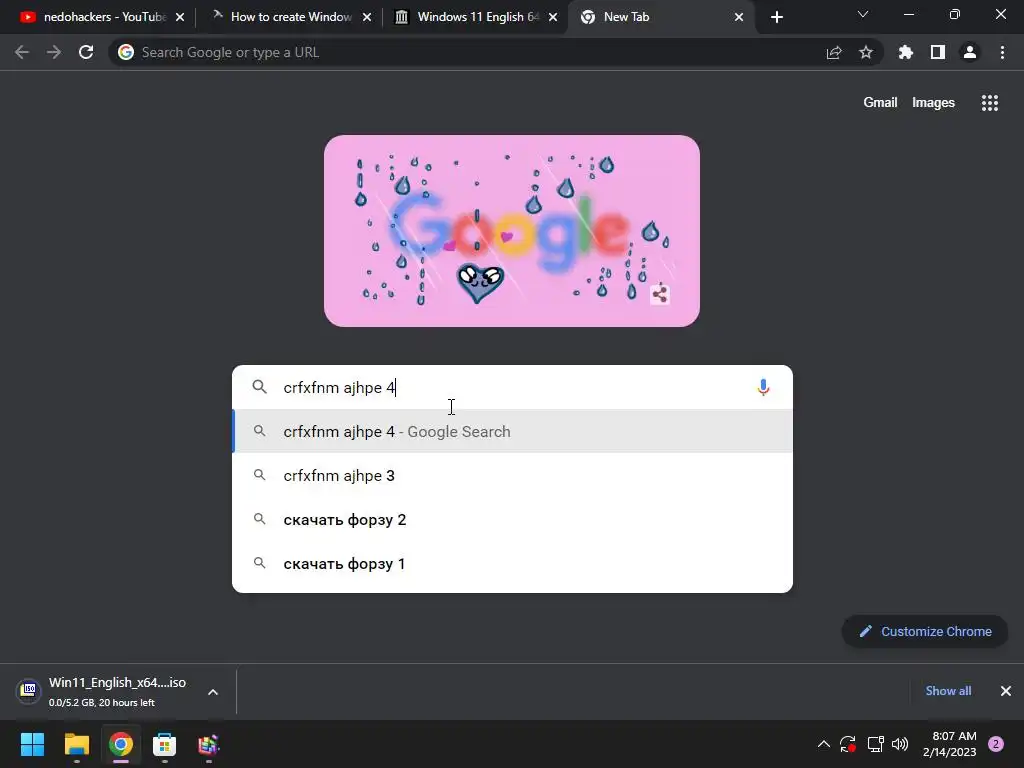Reload the current page
Image resolution: width=1024 pixels, height=768 pixels.
pos(86,52)
